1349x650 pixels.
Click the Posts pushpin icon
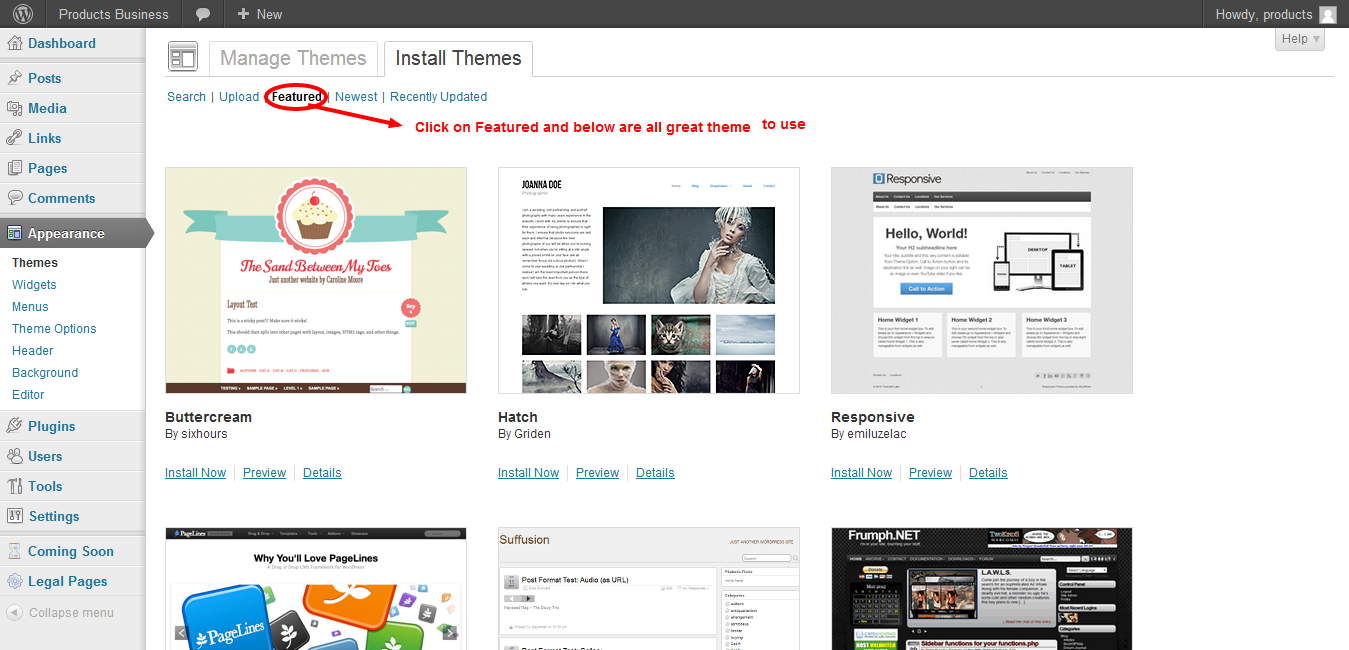[15, 78]
